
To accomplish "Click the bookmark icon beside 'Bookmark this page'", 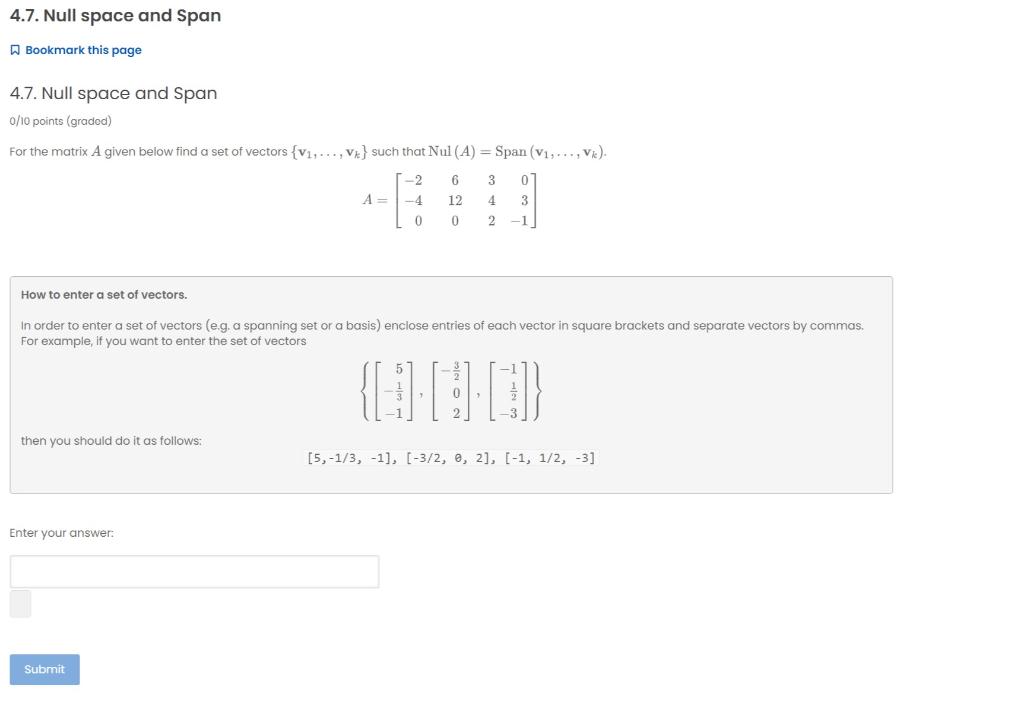I will click(14, 49).
